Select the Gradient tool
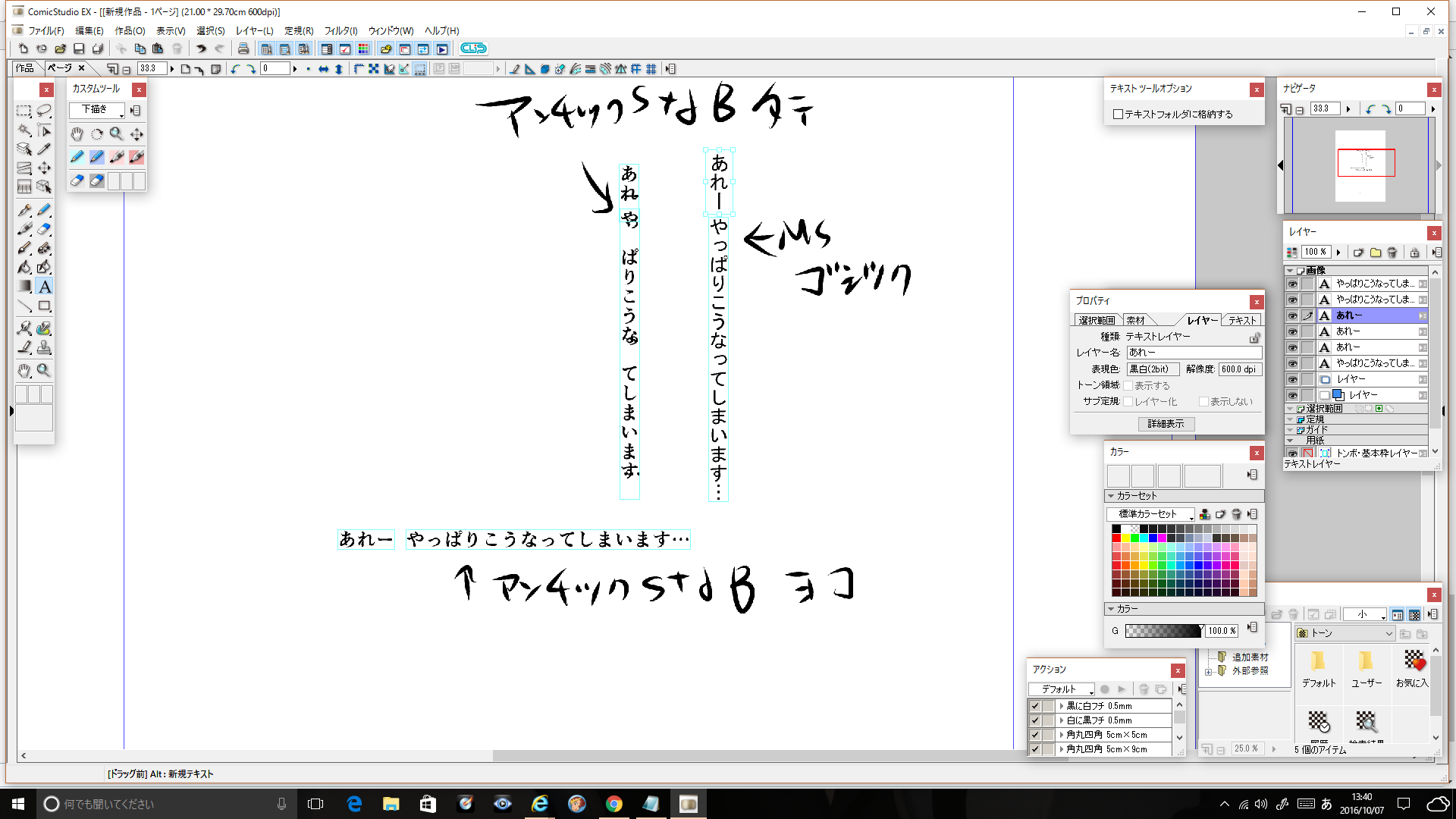The image size is (1456, 819). (x=24, y=287)
